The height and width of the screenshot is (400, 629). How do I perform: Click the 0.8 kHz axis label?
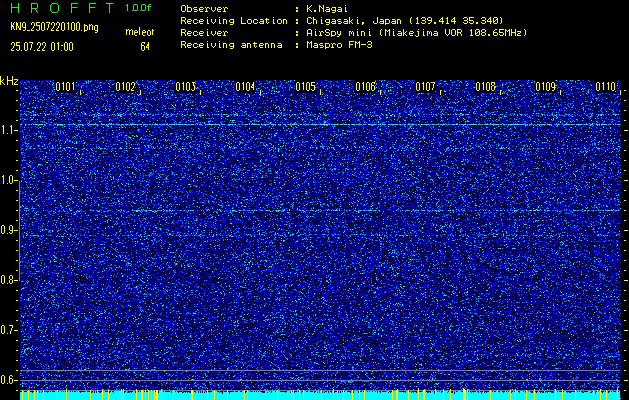click(7, 280)
